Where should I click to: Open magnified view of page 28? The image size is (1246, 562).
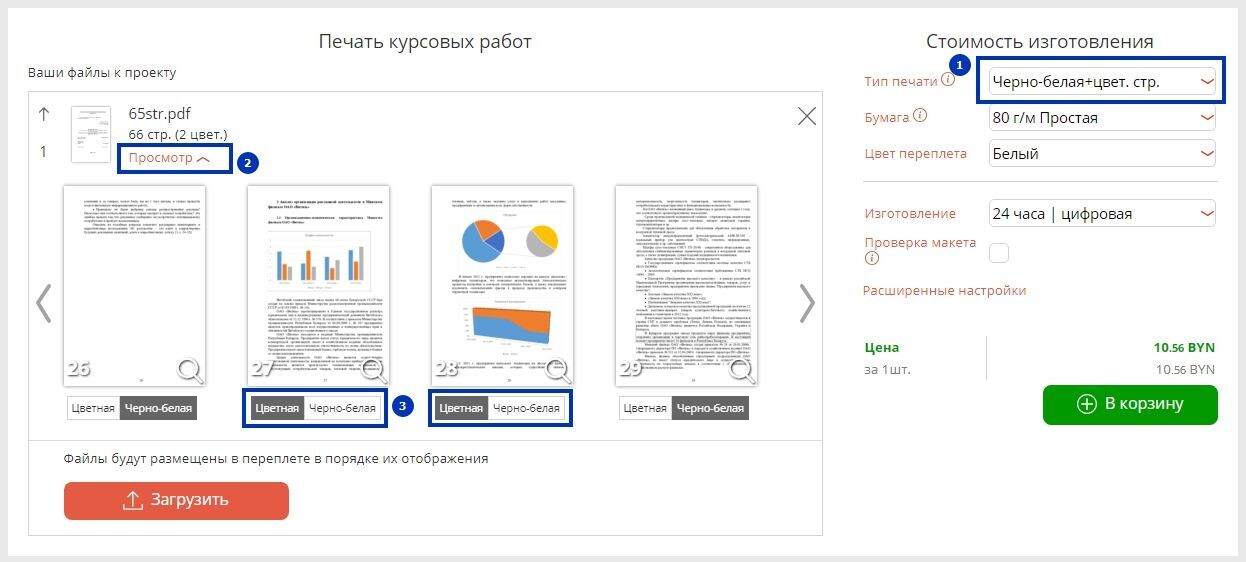(559, 371)
